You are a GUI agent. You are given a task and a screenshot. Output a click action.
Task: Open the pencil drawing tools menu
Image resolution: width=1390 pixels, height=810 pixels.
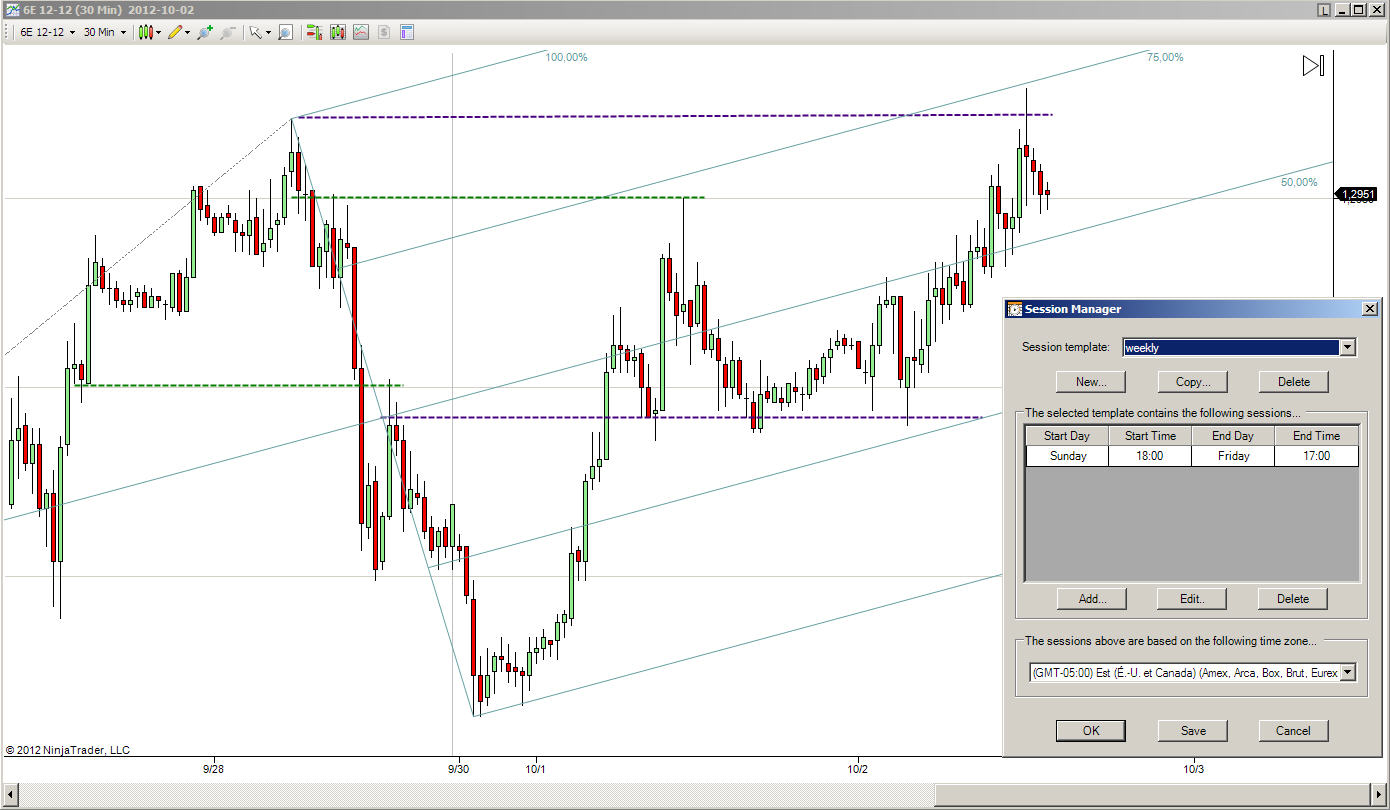179,32
